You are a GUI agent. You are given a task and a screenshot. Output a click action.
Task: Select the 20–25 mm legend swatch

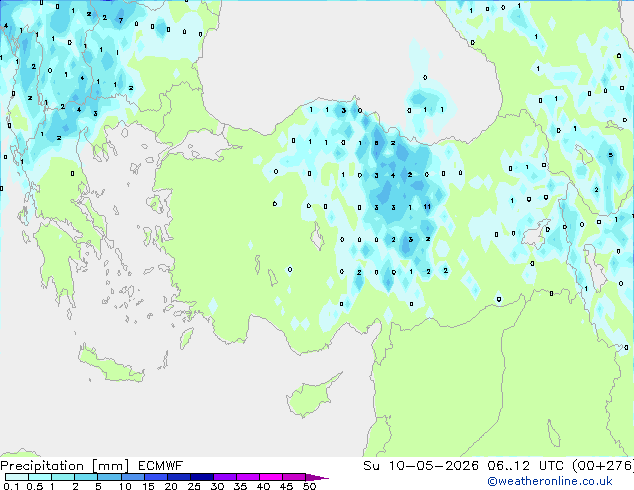pyautogui.click(x=179, y=477)
